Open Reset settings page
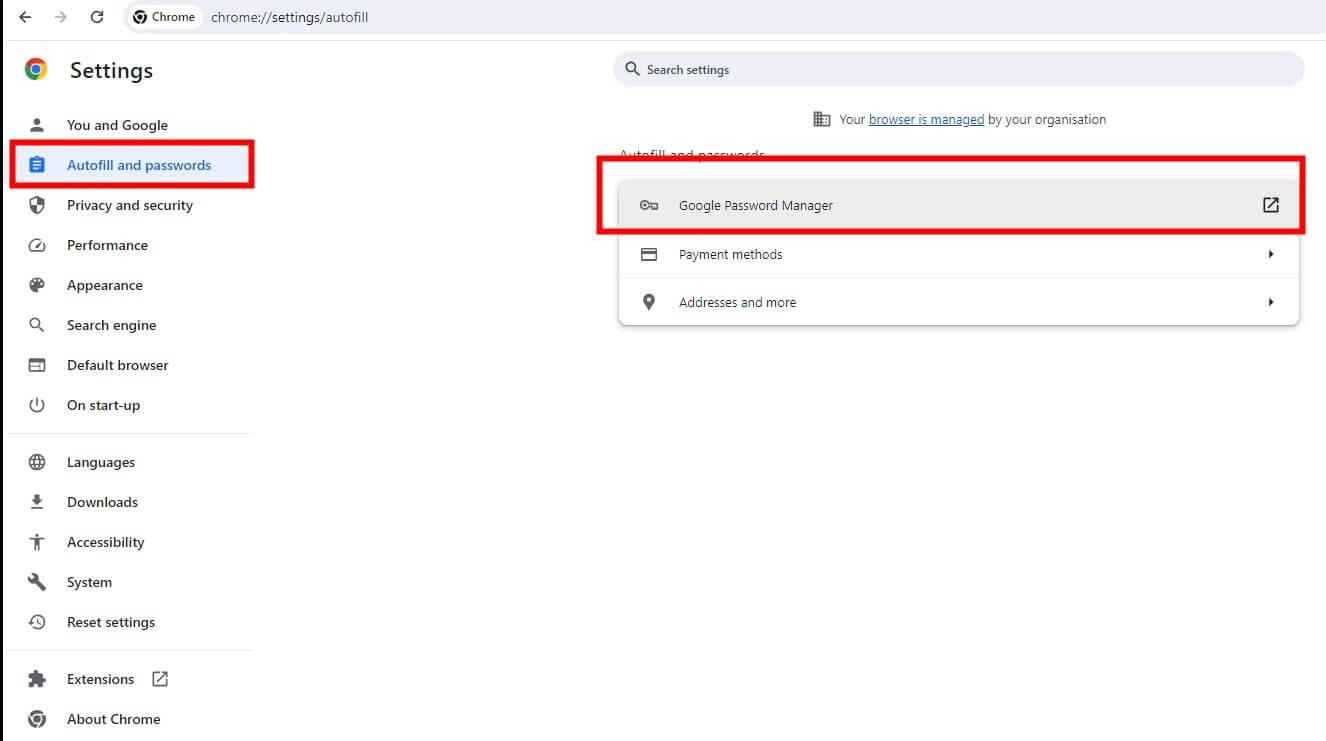 (x=111, y=622)
